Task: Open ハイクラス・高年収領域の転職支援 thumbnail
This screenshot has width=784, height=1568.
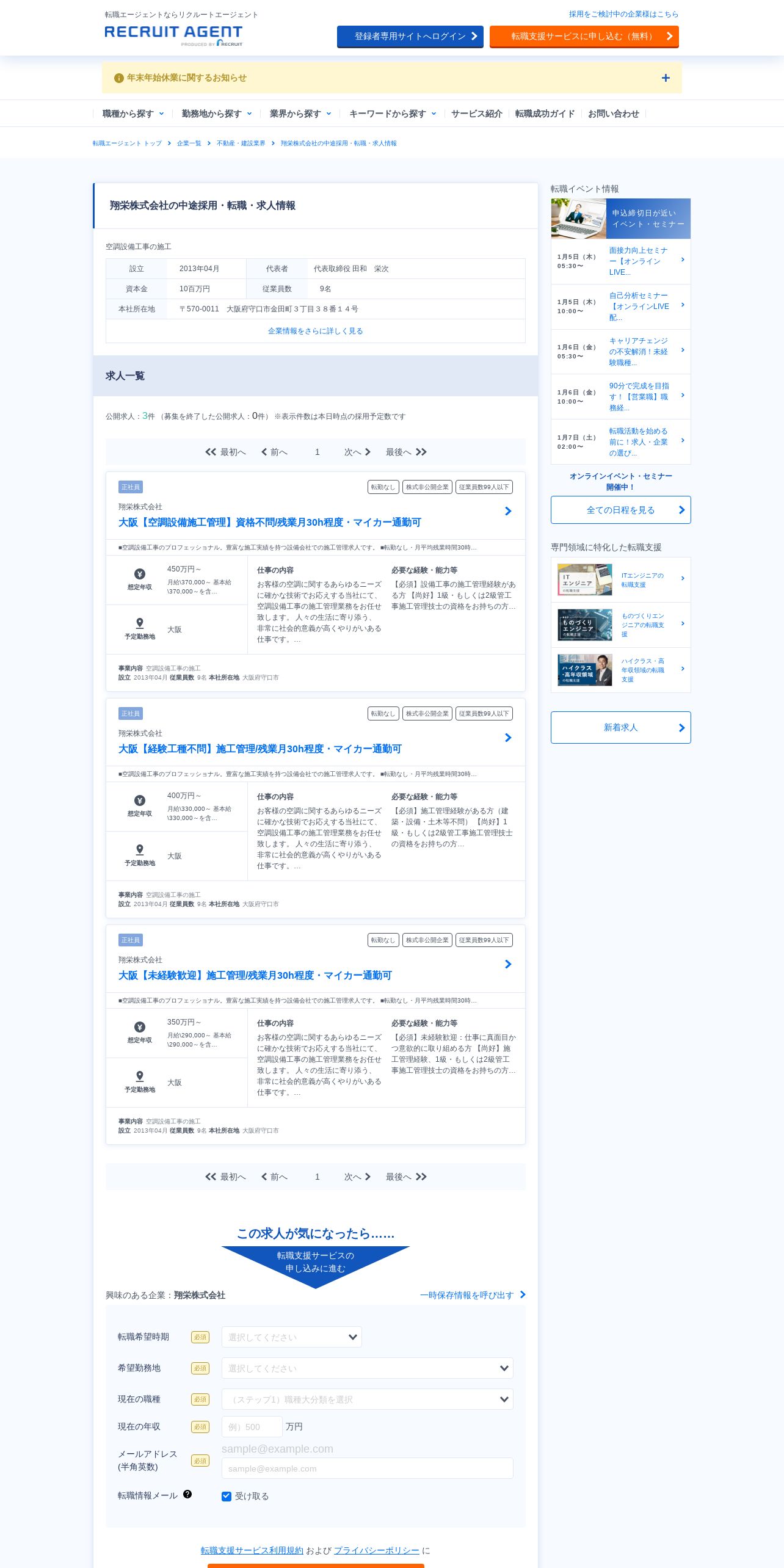Action: [585, 670]
